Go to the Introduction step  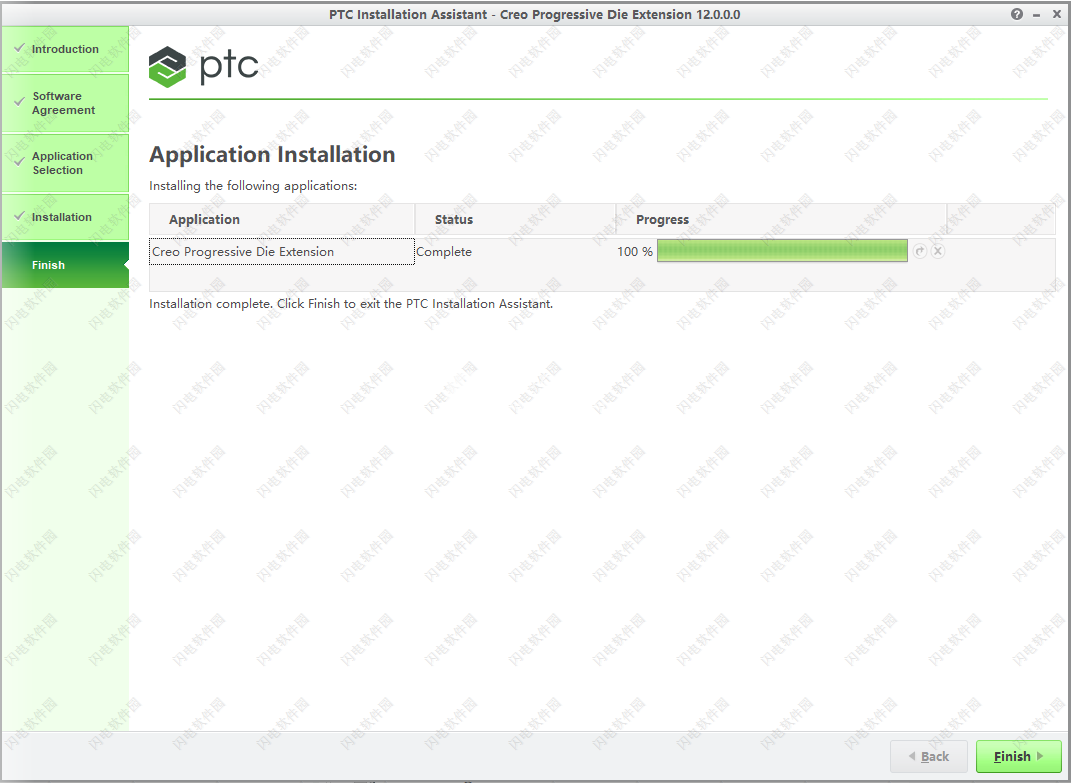click(x=66, y=49)
